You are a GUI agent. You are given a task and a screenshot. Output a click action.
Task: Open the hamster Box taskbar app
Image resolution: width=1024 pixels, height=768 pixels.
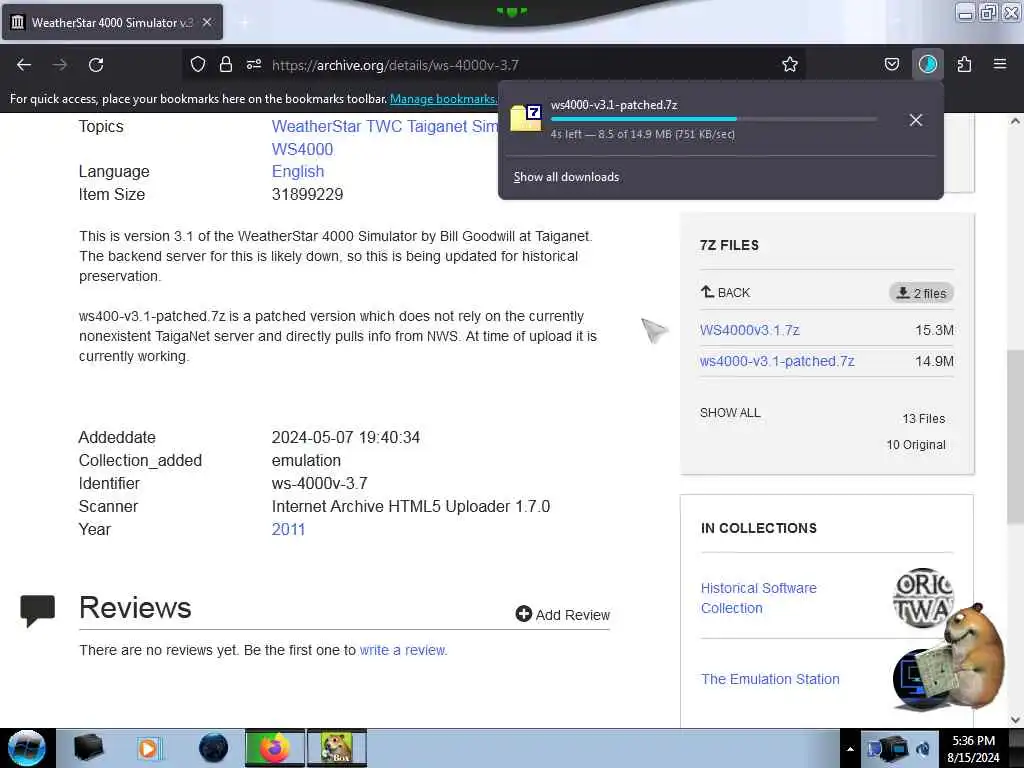[x=336, y=748]
